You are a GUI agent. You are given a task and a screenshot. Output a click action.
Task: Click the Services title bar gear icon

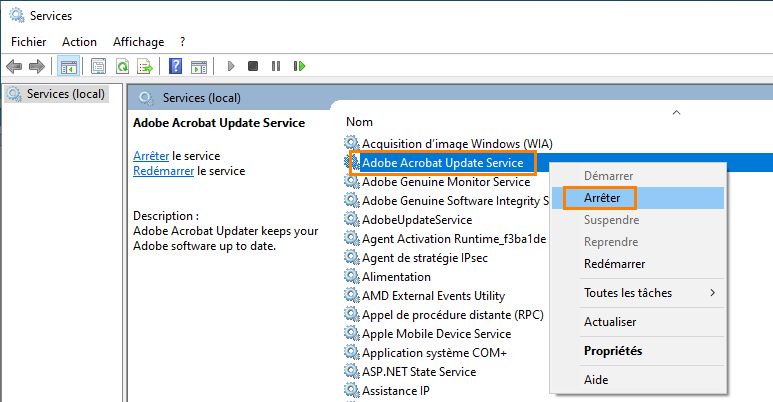click(x=17, y=15)
